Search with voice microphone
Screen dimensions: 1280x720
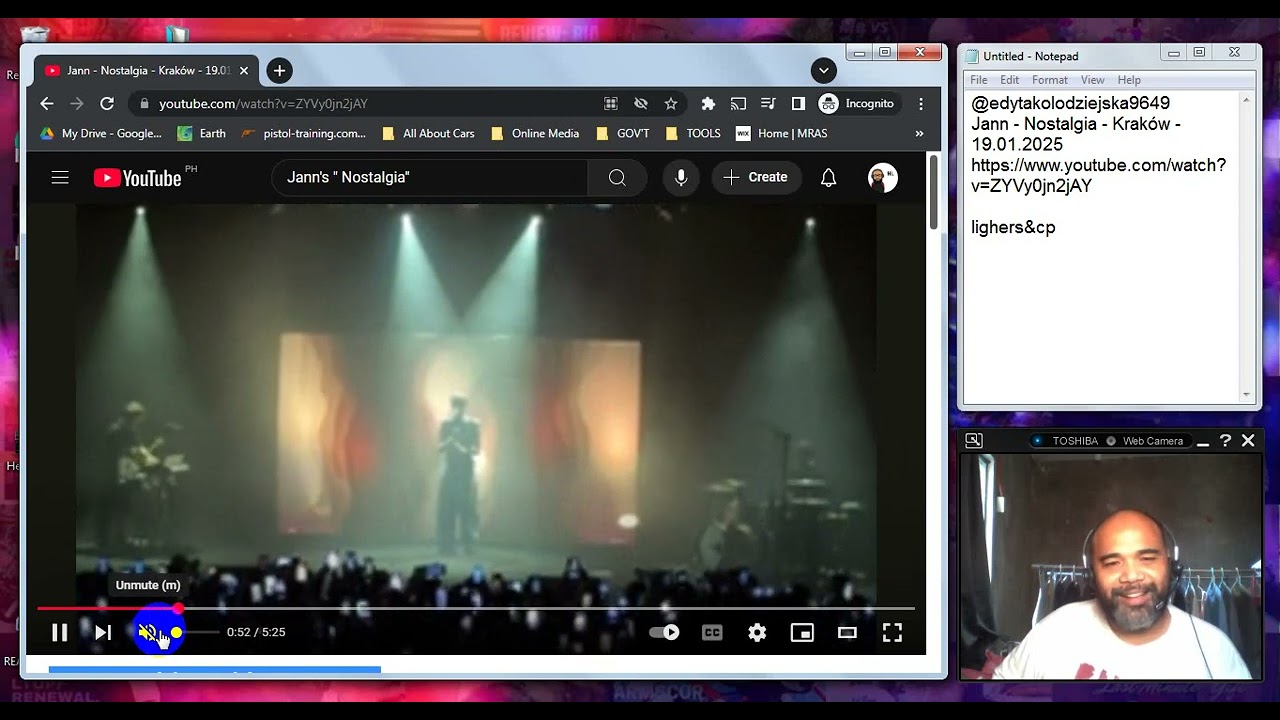click(681, 177)
